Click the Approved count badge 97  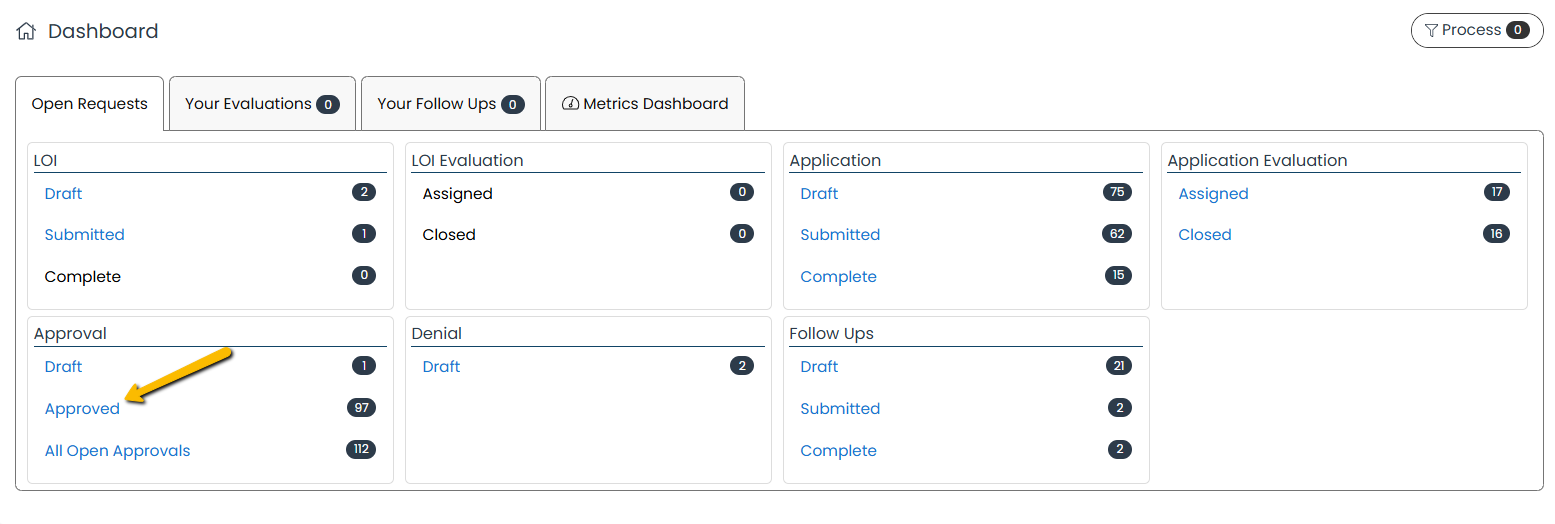pyautogui.click(x=361, y=408)
